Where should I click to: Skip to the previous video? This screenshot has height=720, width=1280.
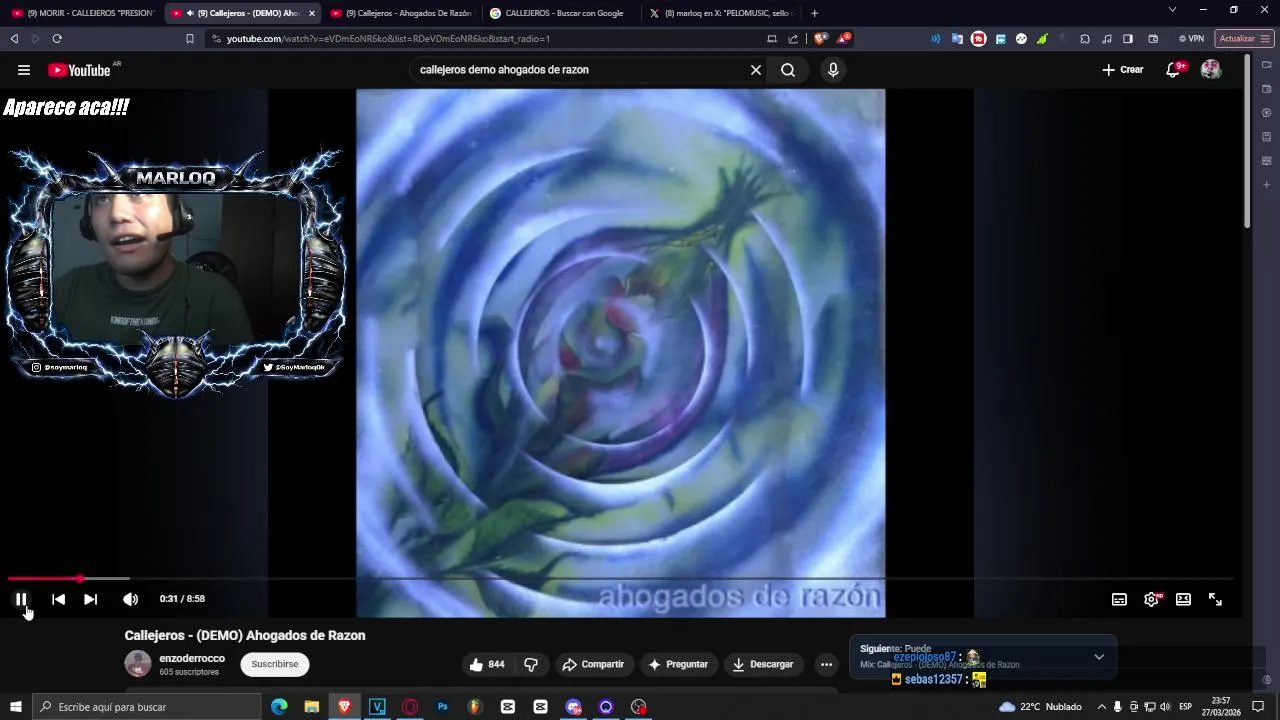(x=58, y=599)
